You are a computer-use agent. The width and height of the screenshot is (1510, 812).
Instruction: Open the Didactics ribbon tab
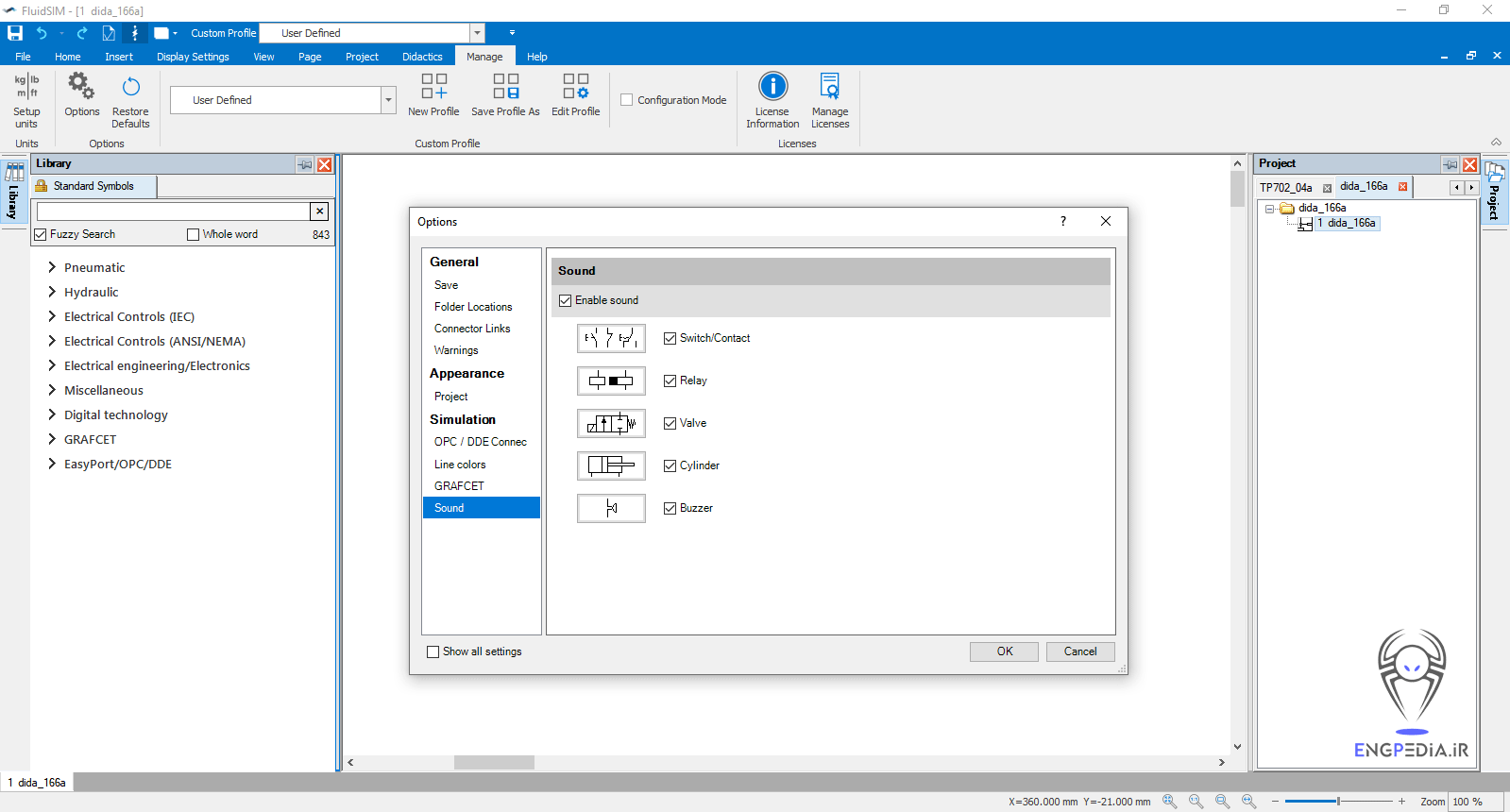pyautogui.click(x=422, y=57)
